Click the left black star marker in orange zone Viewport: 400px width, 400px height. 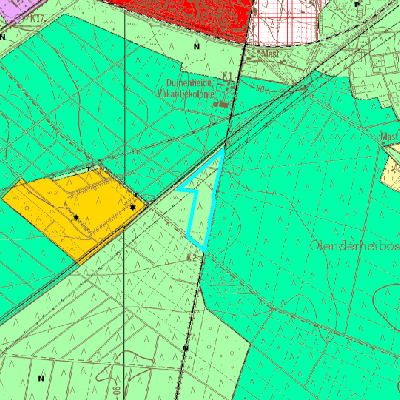click(76, 217)
